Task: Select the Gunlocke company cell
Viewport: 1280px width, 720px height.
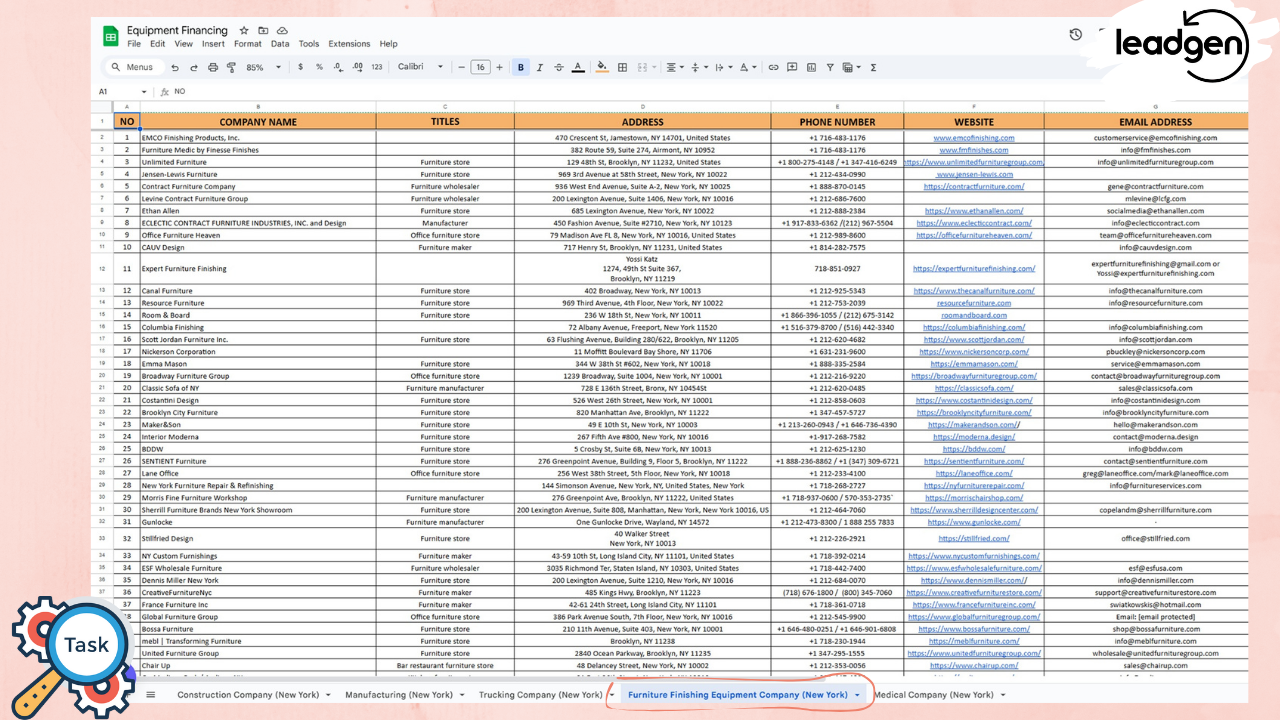Action: (258, 522)
